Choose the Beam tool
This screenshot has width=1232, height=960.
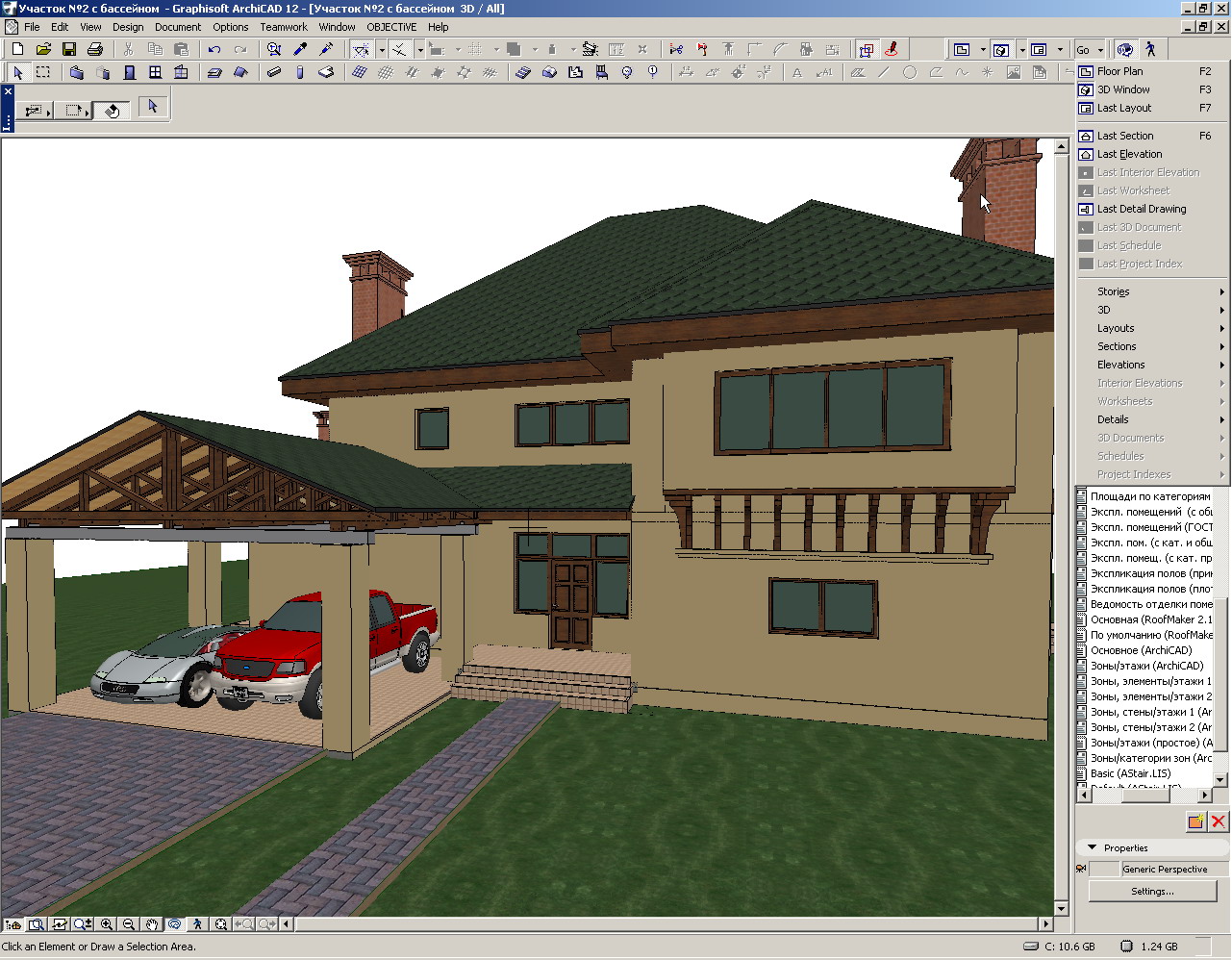(274, 72)
